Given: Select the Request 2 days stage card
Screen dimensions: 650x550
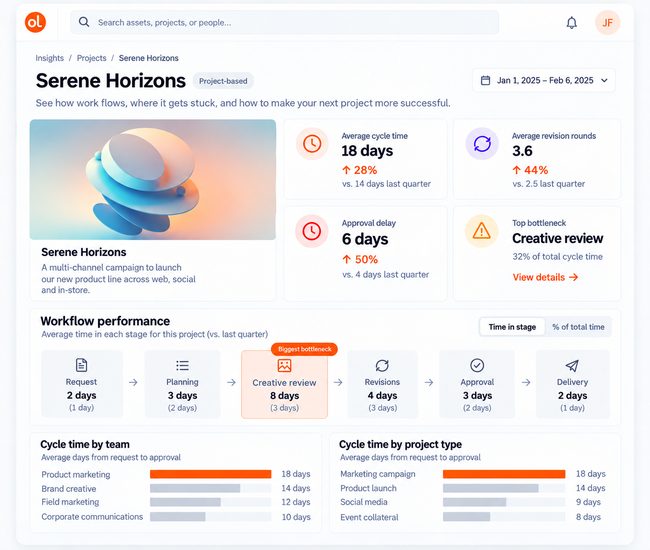Looking at the screenshot, I should coord(82,383).
